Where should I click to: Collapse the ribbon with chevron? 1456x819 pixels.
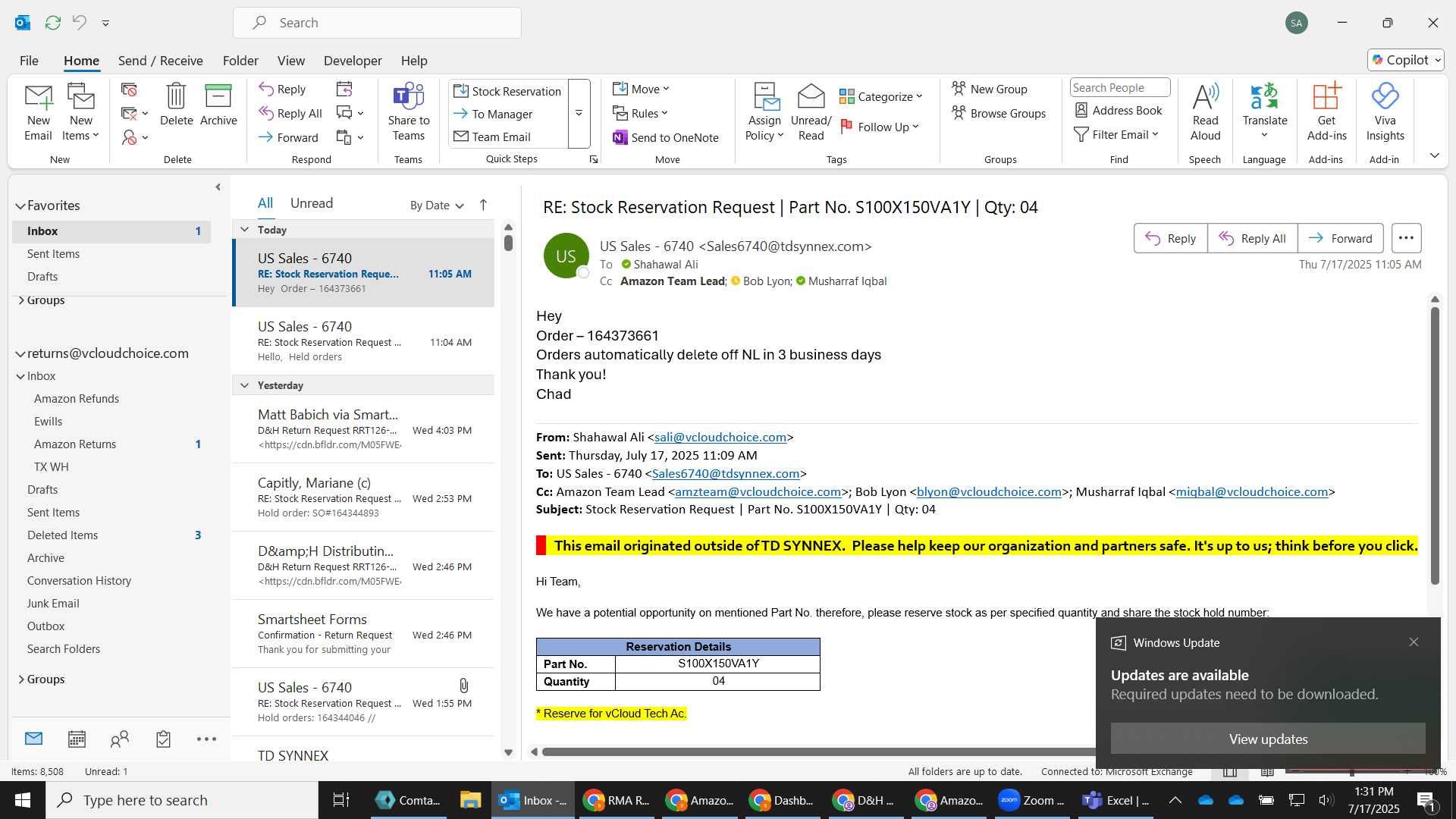click(1434, 155)
